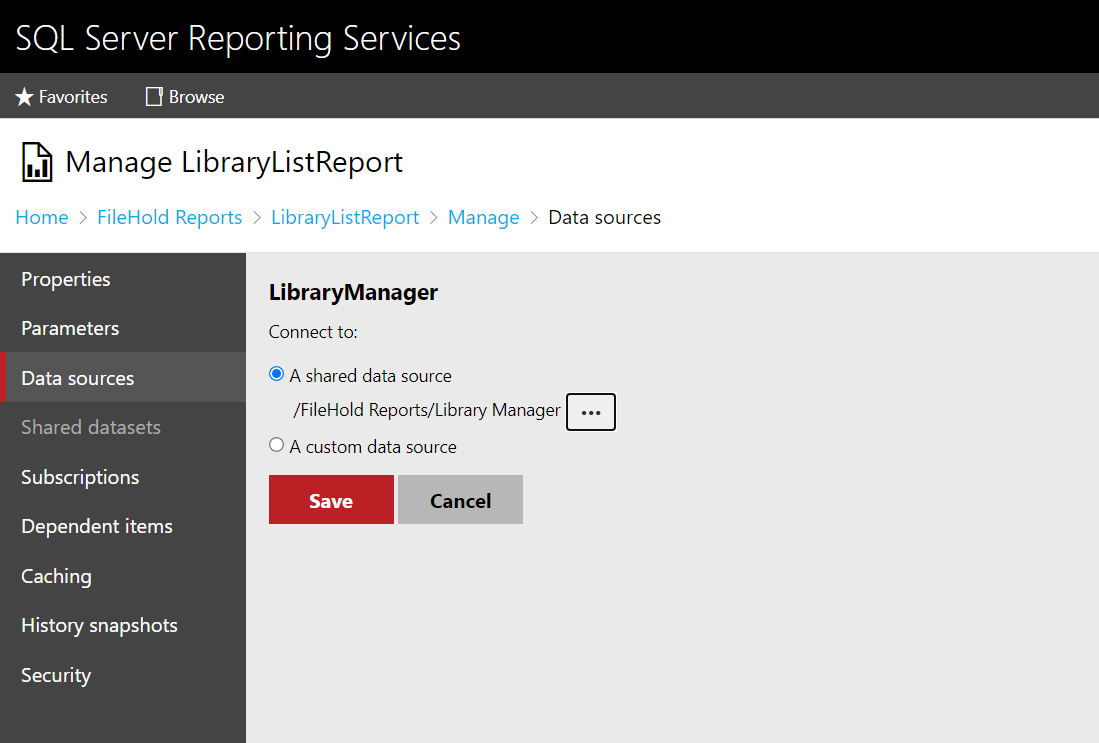Open the Caching section
The width and height of the screenshot is (1099, 743).
tap(55, 576)
